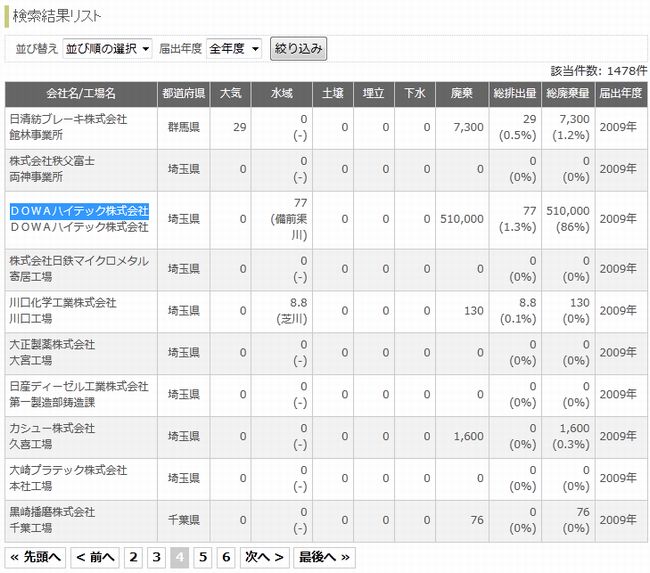Select current page 4 indicator
The image size is (650, 573).
click(179, 557)
